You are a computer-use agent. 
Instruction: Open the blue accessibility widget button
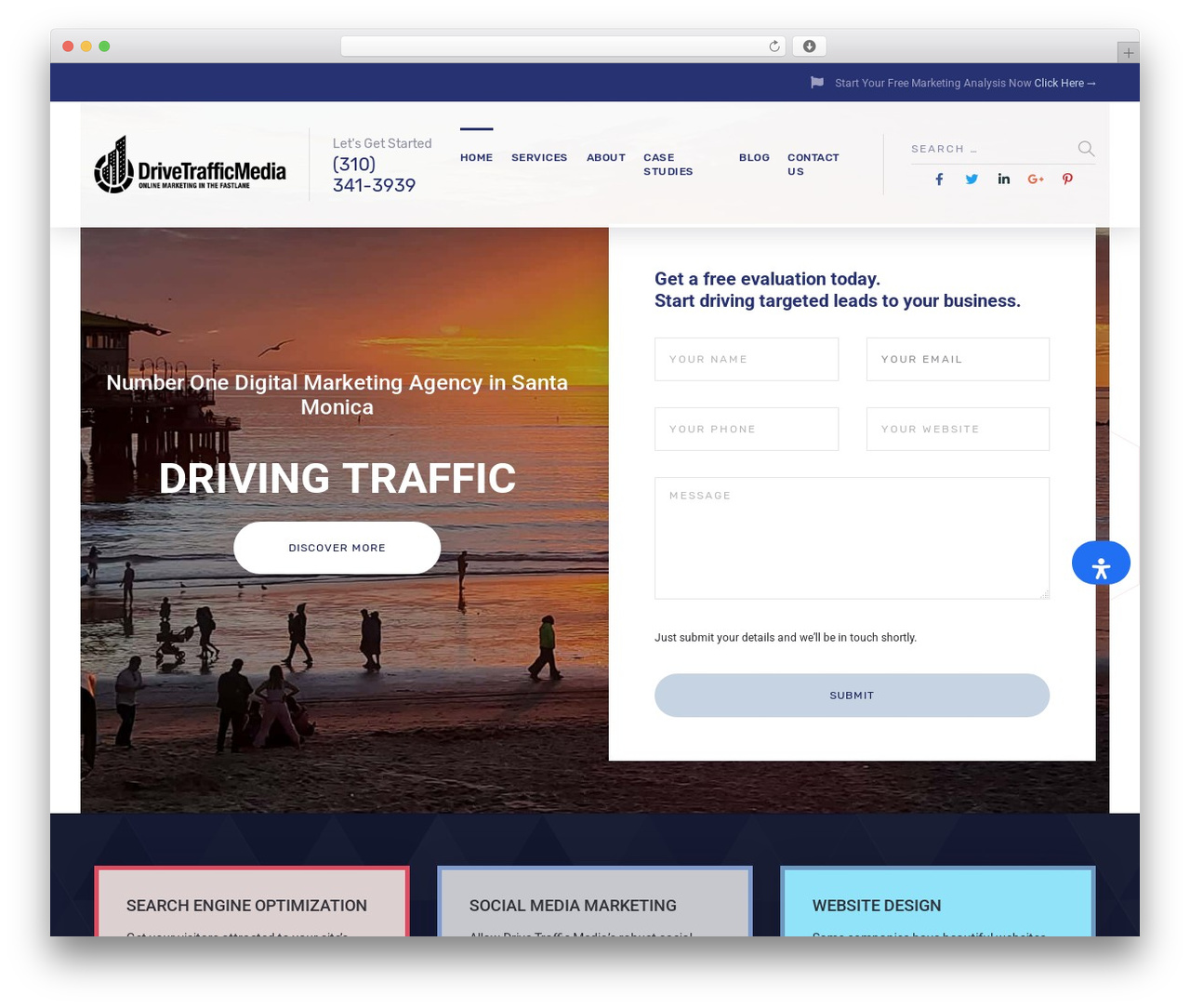pyautogui.click(x=1101, y=564)
